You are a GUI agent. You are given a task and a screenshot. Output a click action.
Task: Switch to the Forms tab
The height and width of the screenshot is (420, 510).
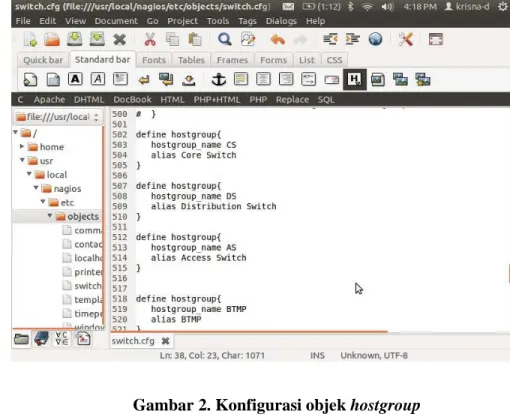point(273,60)
